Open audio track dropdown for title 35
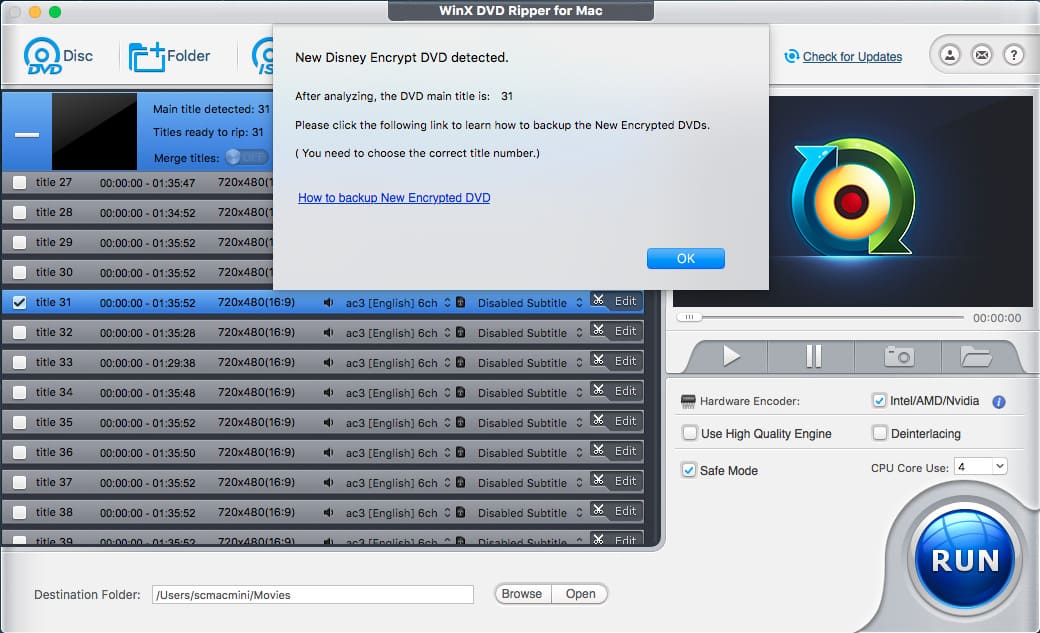 pos(447,423)
